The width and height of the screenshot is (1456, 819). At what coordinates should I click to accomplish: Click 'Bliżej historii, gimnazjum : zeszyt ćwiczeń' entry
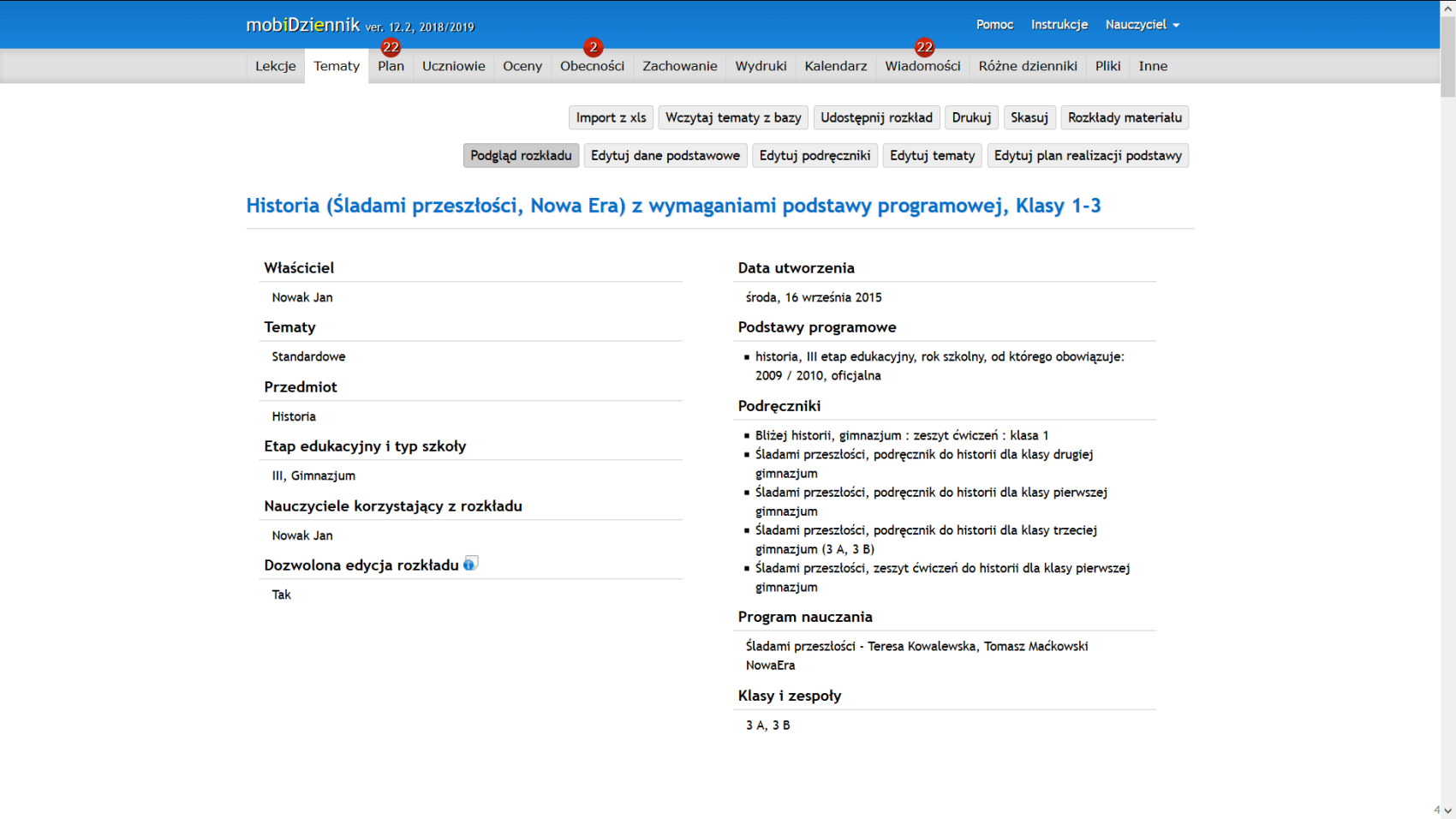point(902,435)
